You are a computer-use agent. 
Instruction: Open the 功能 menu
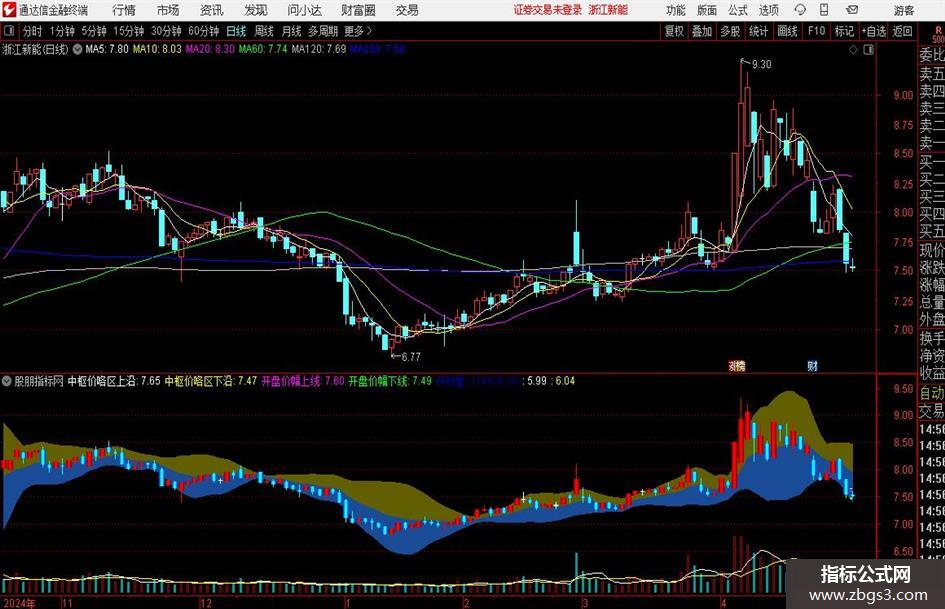point(676,10)
